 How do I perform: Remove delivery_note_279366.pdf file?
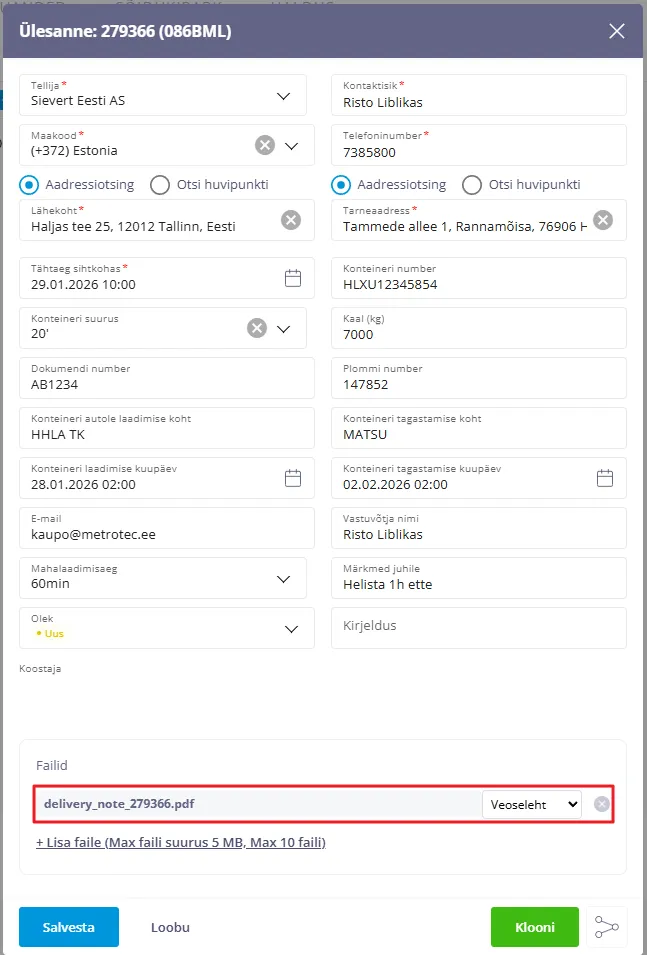[601, 804]
